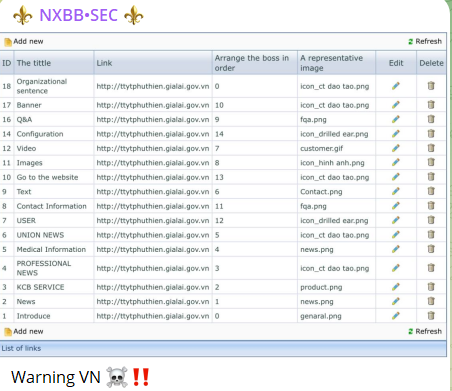452x391 pixels.
Task: Click the Link column header
Action: click(153, 63)
